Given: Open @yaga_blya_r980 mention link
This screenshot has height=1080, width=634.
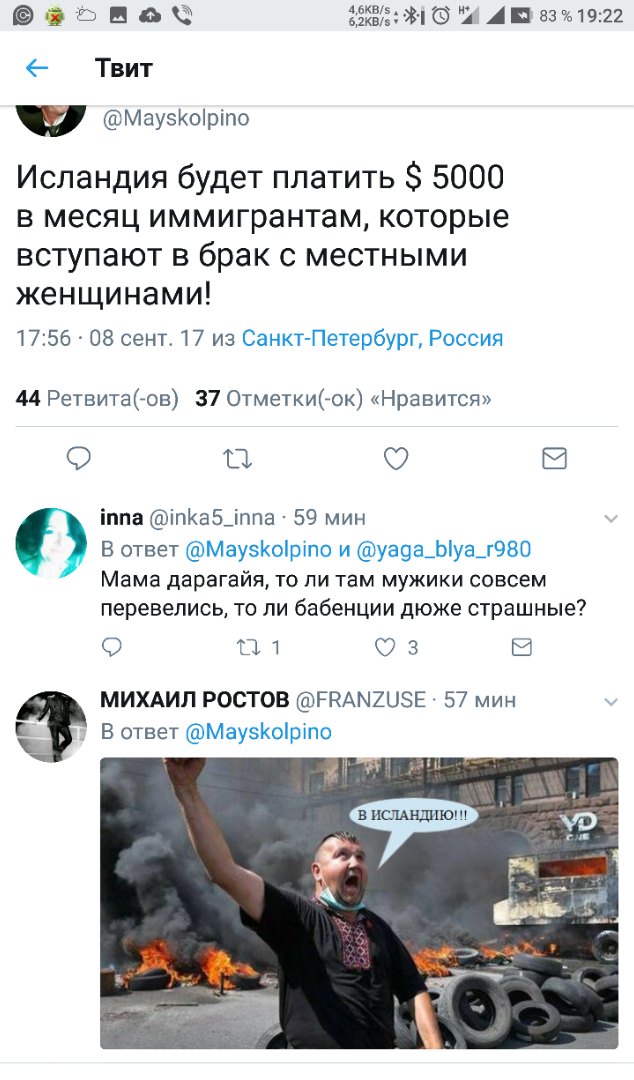Looking at the screenshot, I should click(x=444, y=549).
